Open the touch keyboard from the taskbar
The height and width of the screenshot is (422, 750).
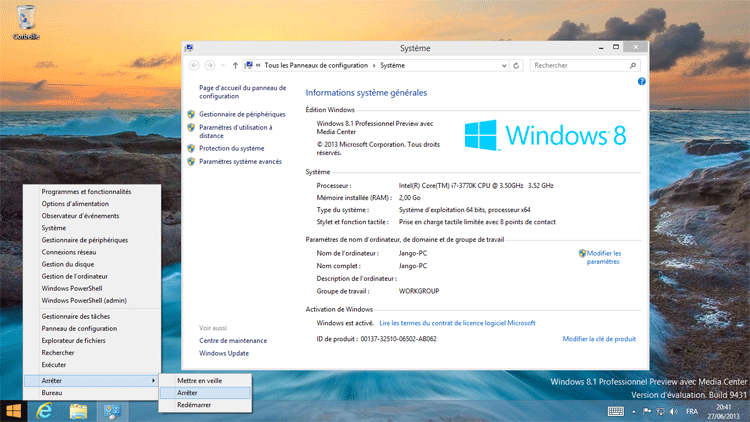616,411
